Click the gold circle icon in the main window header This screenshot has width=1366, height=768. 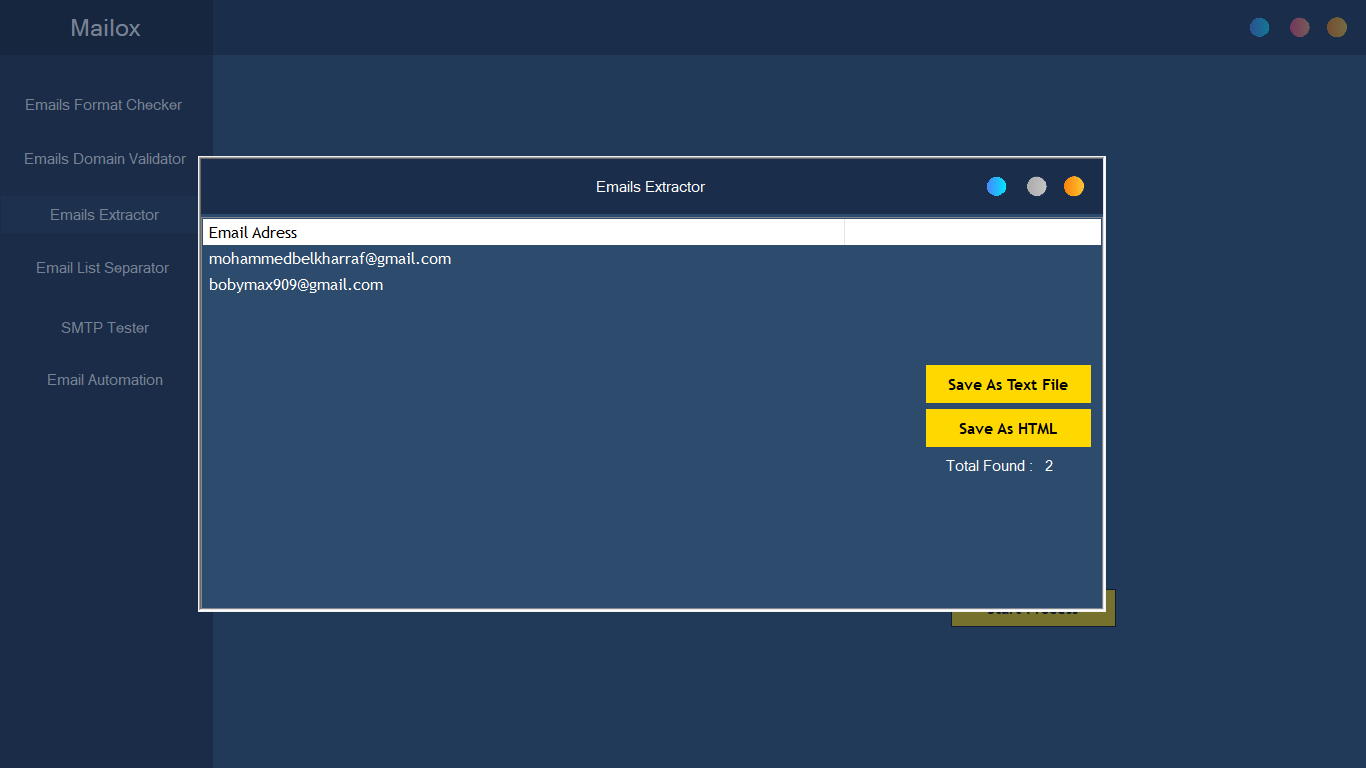pyautogui.click(x=1337, y=27)
